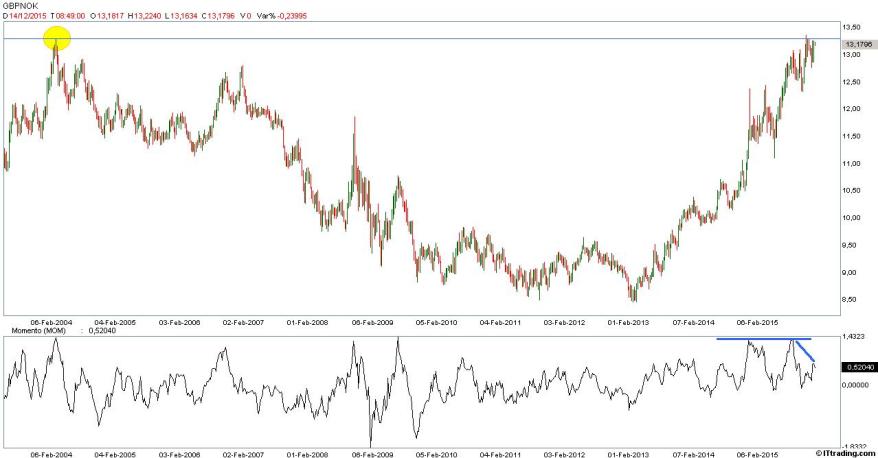Click the black momentum value tag 0,52040
This screenshot has height=458, width=878.
point(858,367)
